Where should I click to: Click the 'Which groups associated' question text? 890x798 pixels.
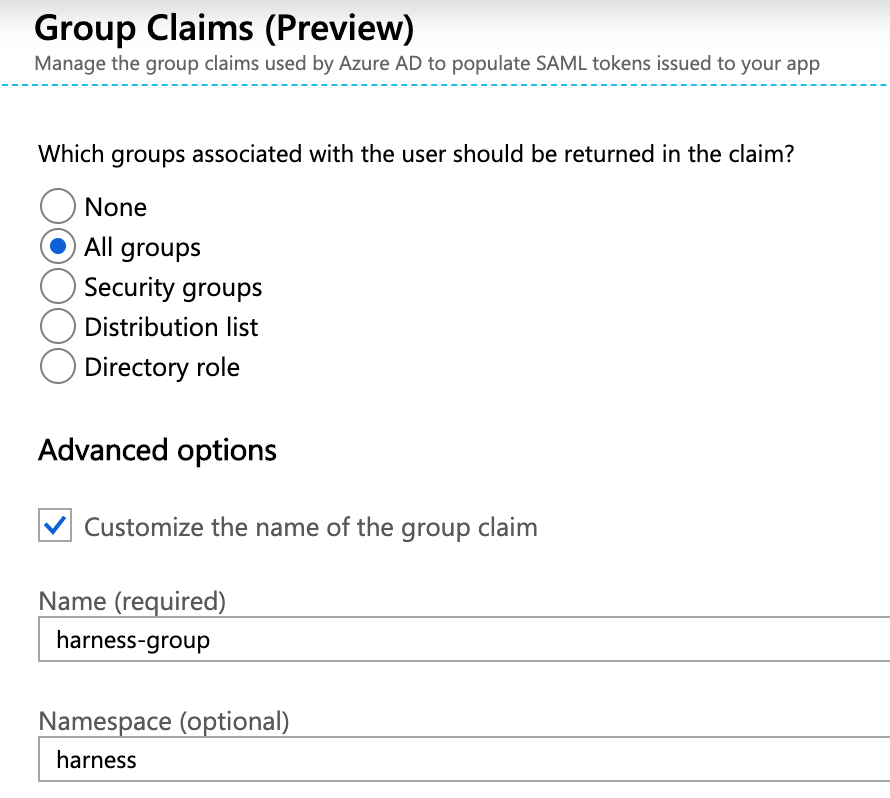(416, 154)
